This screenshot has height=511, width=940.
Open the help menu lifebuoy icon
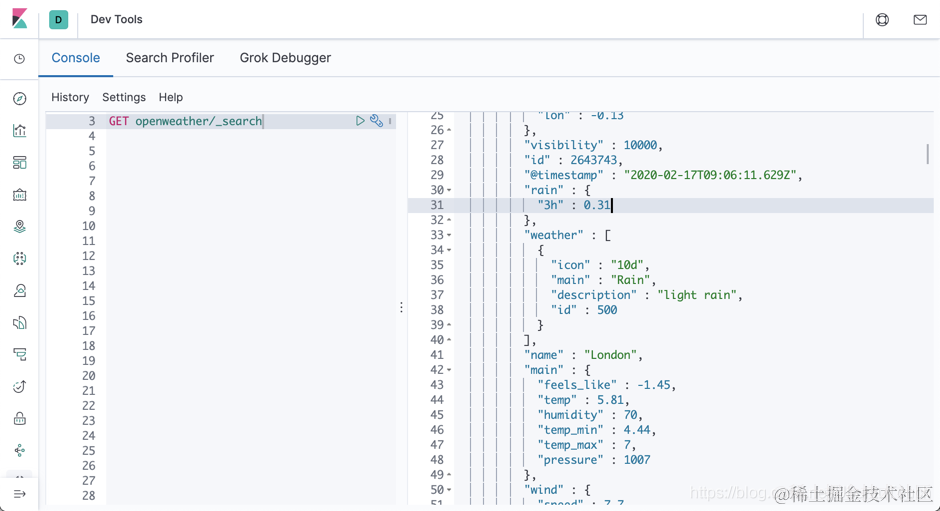point(882,20)
